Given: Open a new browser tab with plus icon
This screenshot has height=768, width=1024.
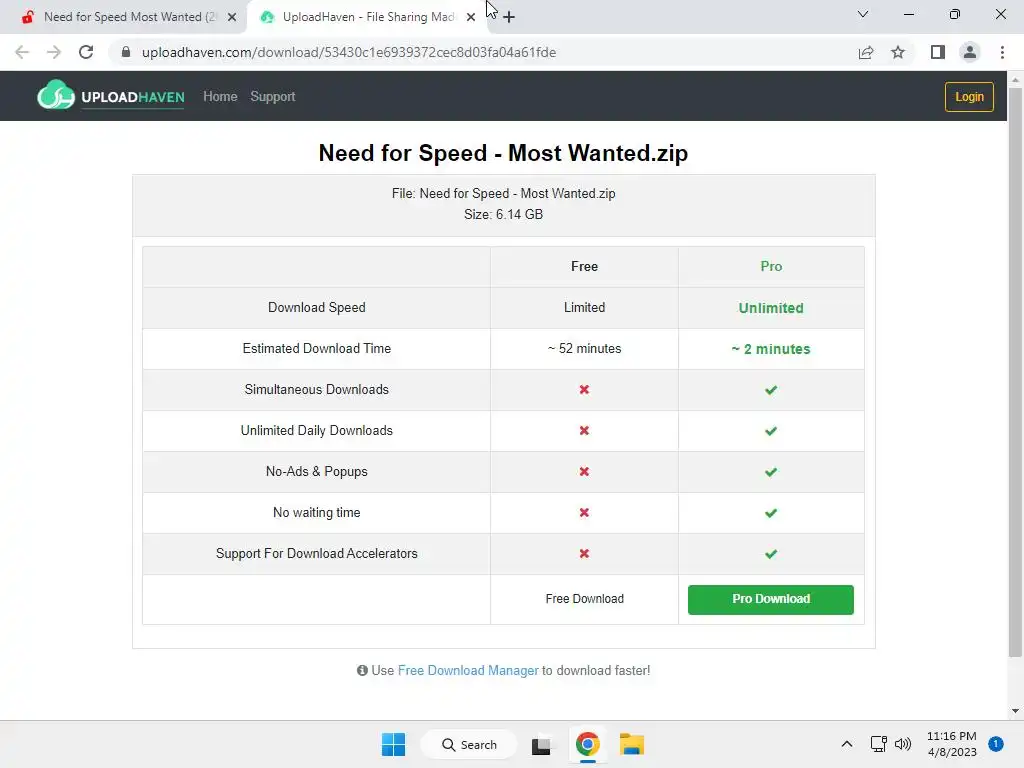Looking at the screenshot, I should coord(509,17).
